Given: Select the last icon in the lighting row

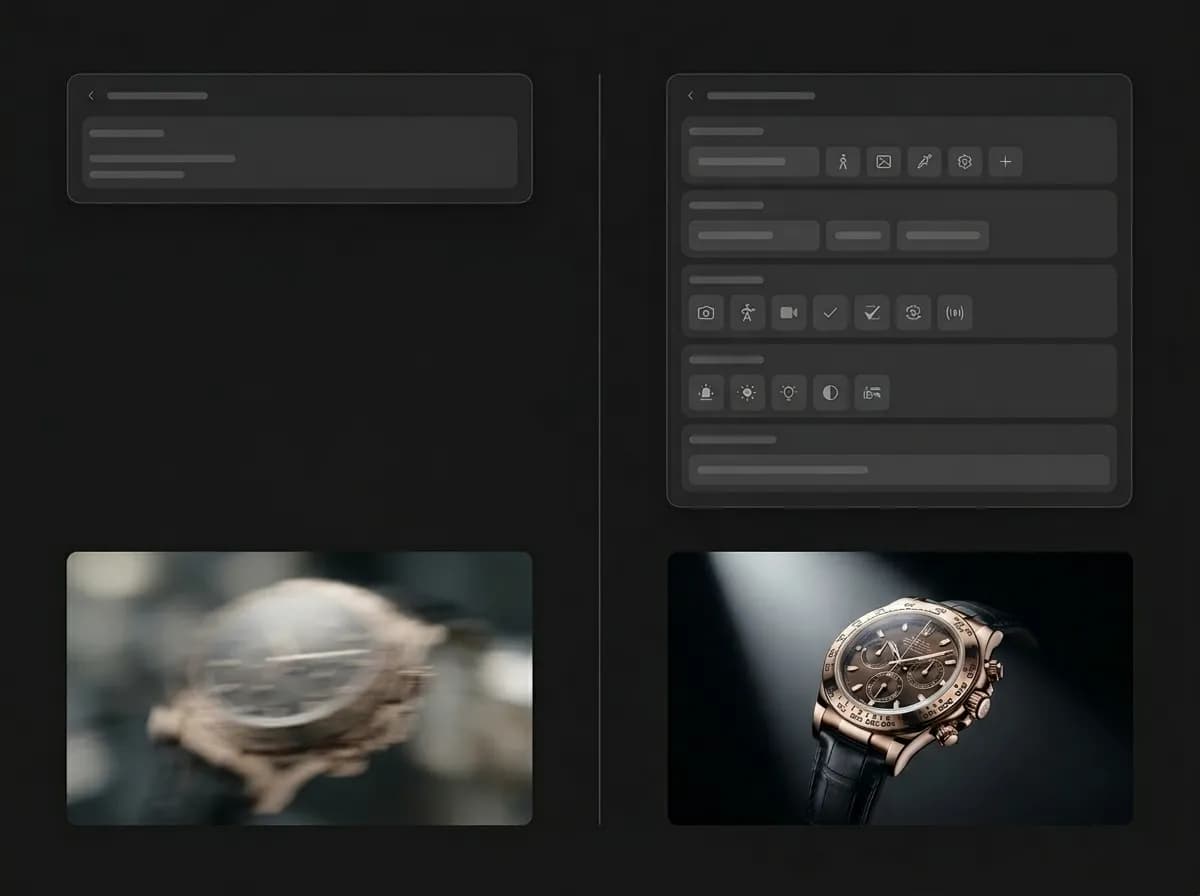Looking at the screenshot, I should 872,393.
